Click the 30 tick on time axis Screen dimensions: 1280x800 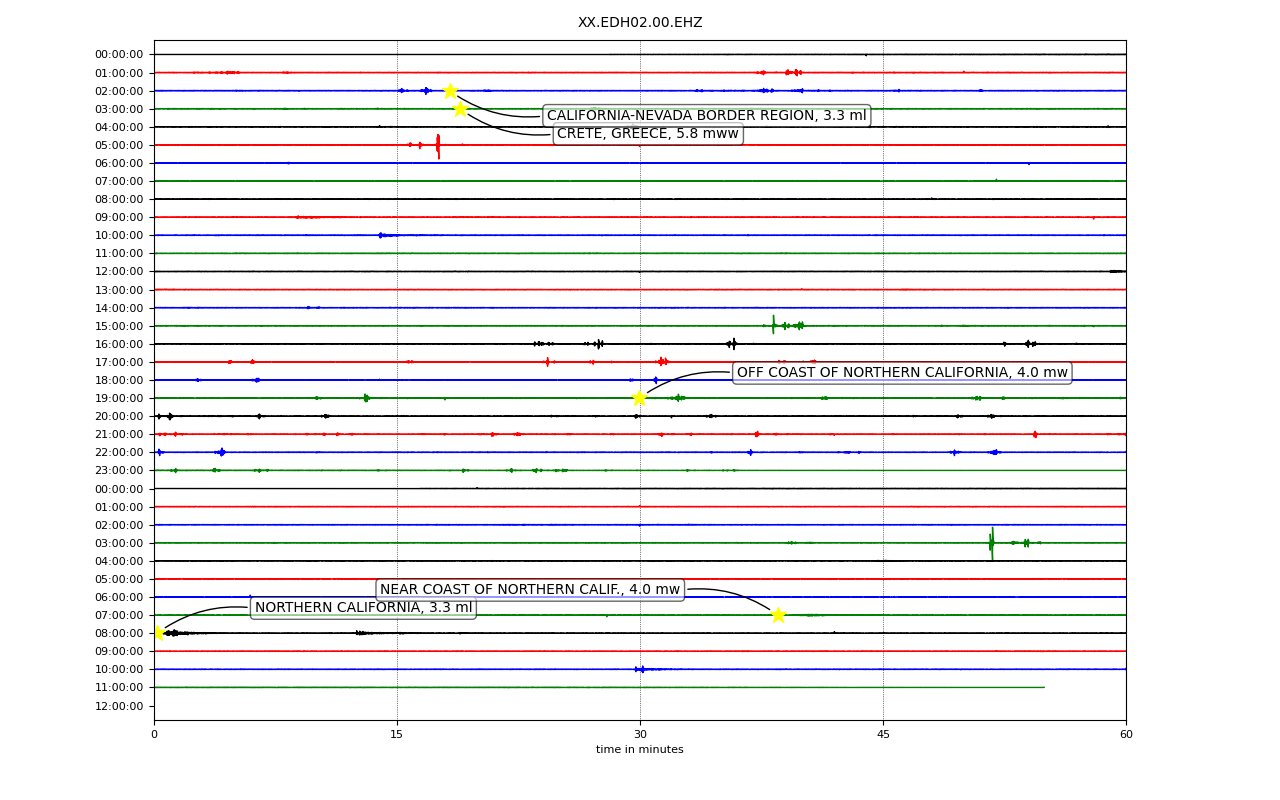pos(640,735)
